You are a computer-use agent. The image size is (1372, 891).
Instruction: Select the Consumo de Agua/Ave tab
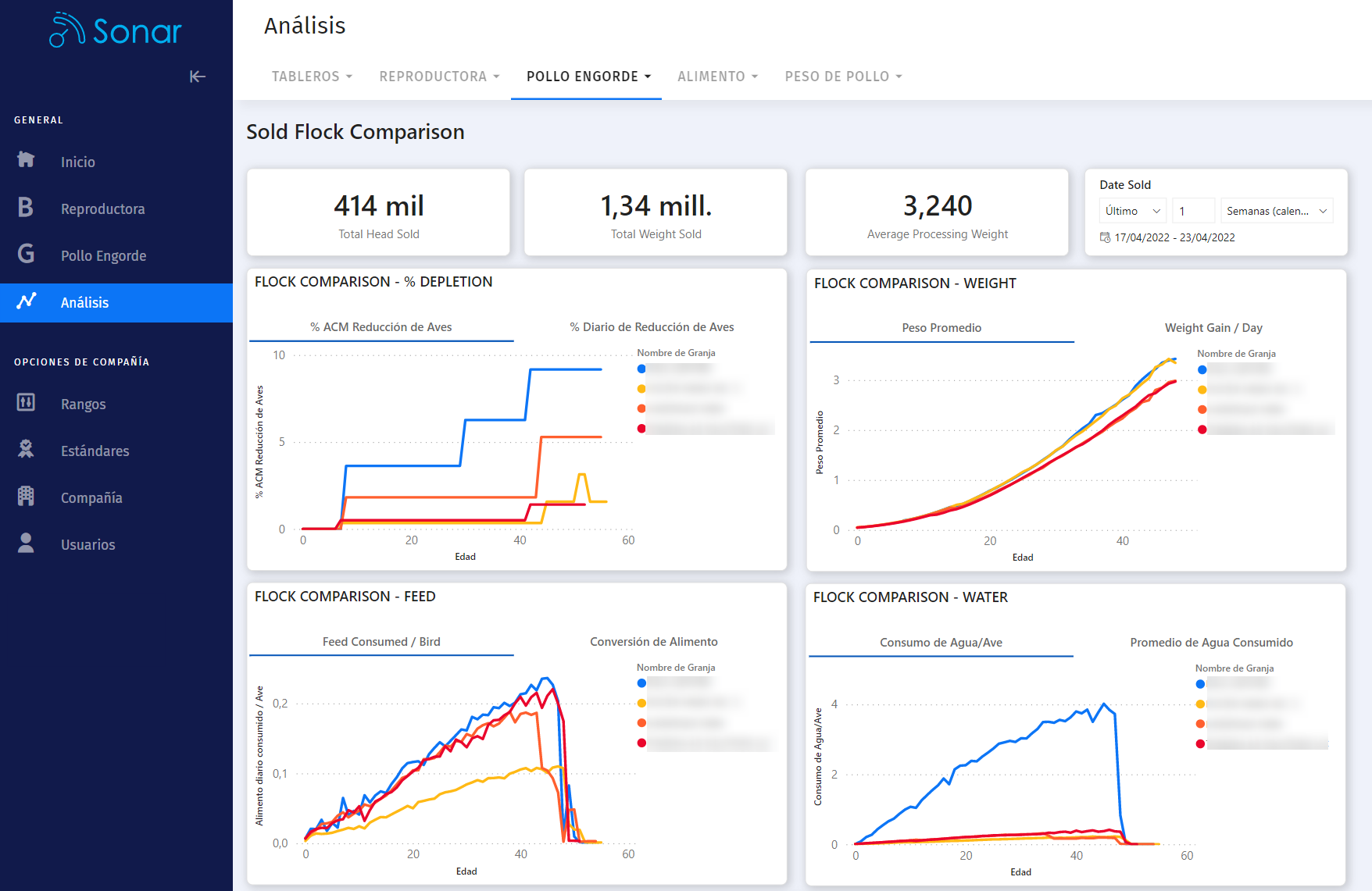(x=941, y=643)
